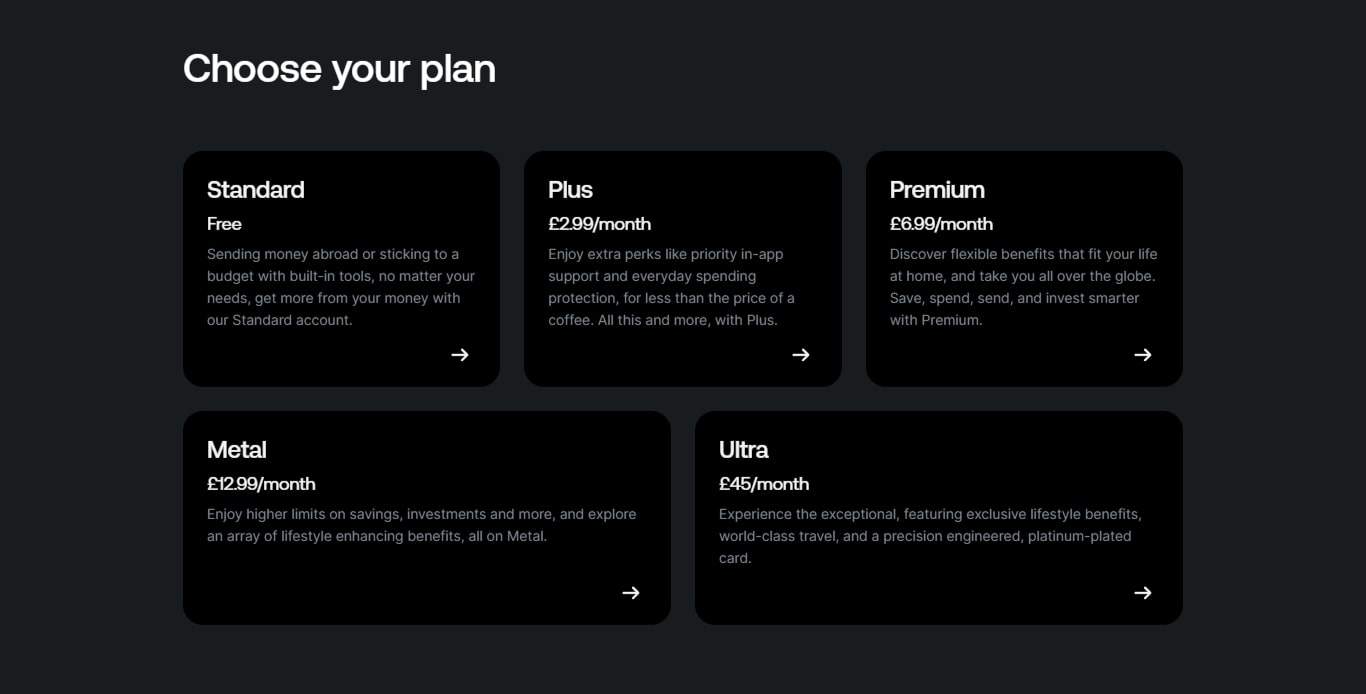Click Premium's flexible benefits description

tap(1023, 287)
